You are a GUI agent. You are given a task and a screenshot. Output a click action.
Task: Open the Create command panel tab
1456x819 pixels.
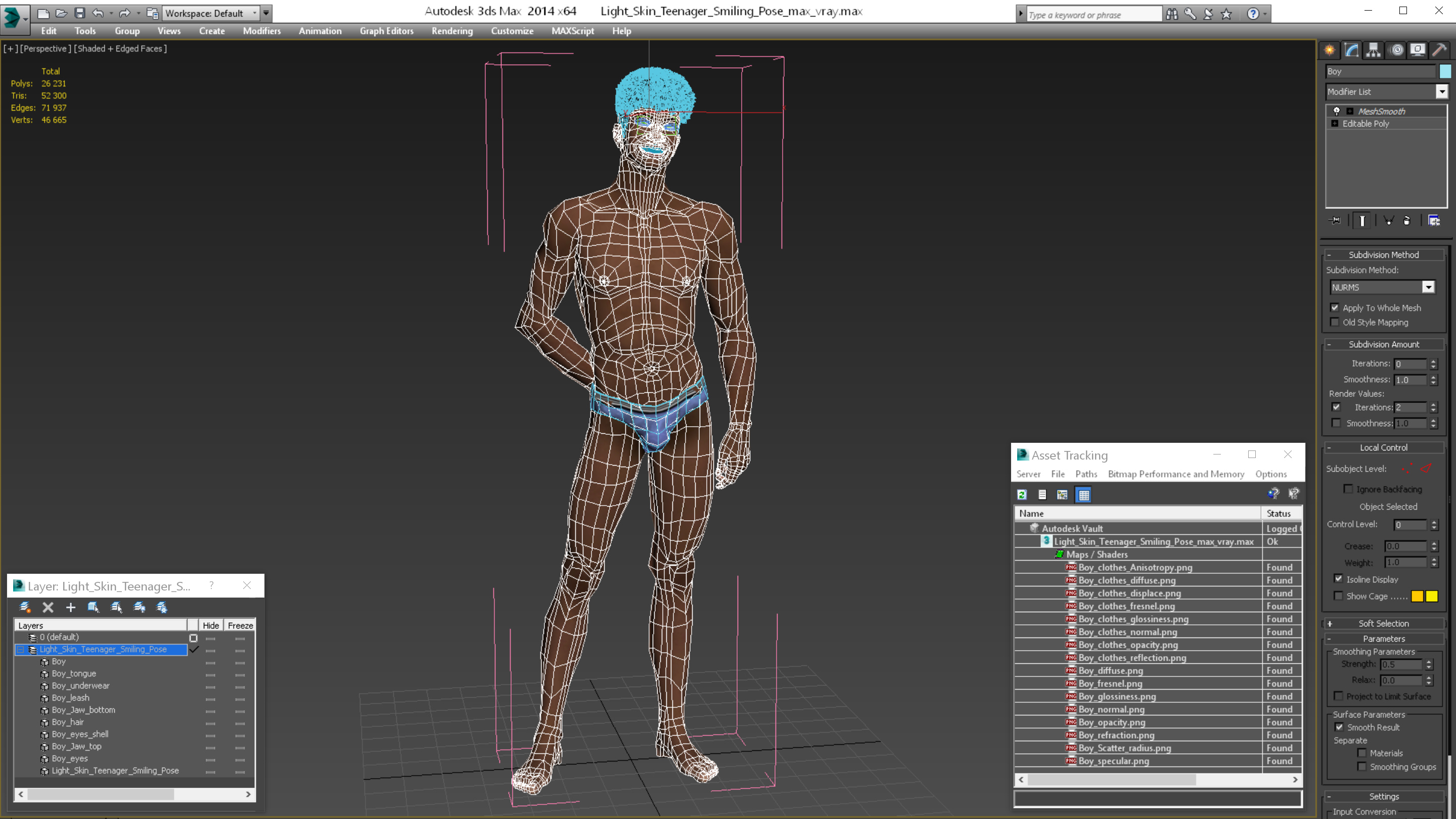[1330, 50]
